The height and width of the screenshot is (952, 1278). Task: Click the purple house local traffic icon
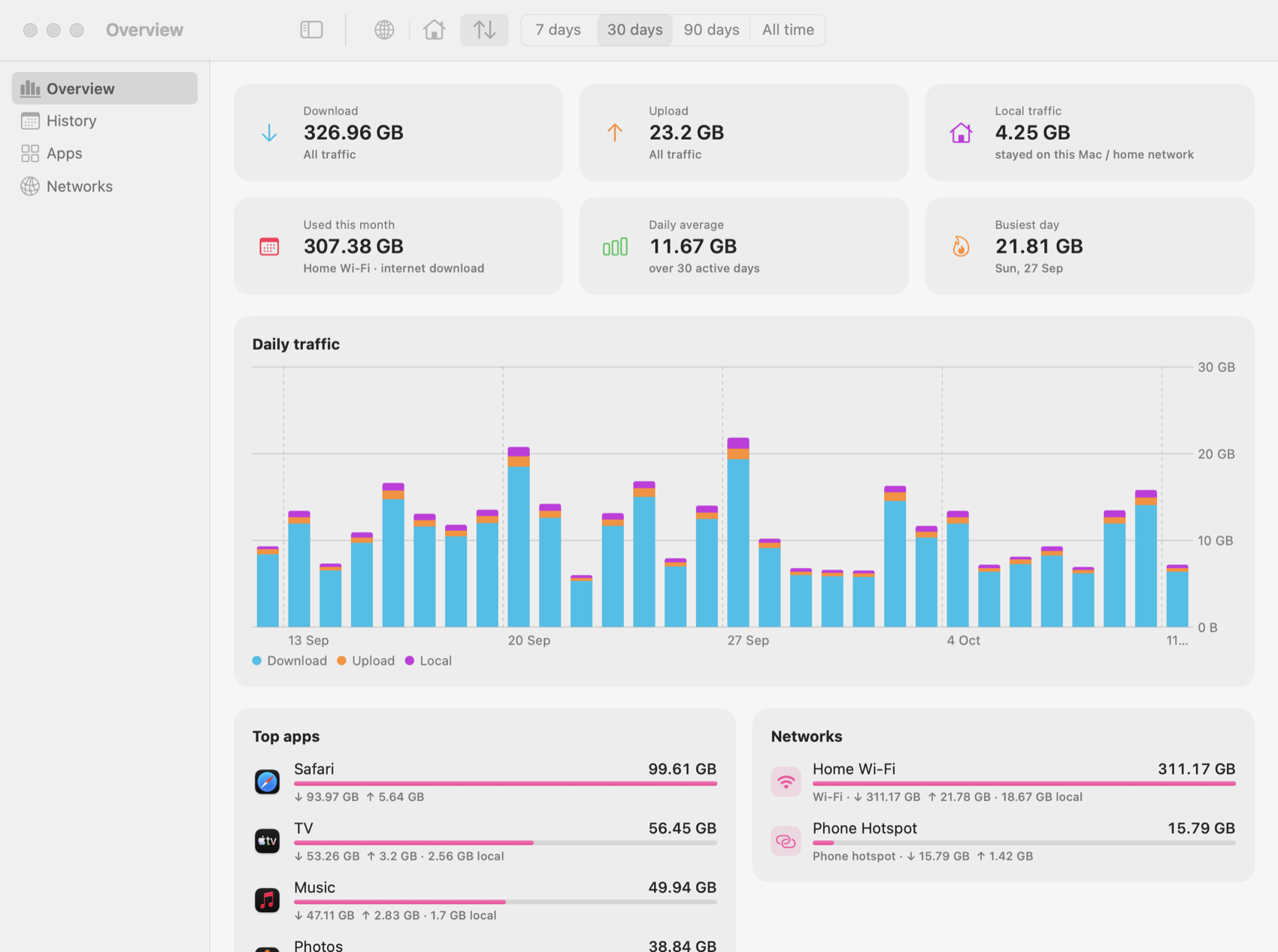point(961,133)
